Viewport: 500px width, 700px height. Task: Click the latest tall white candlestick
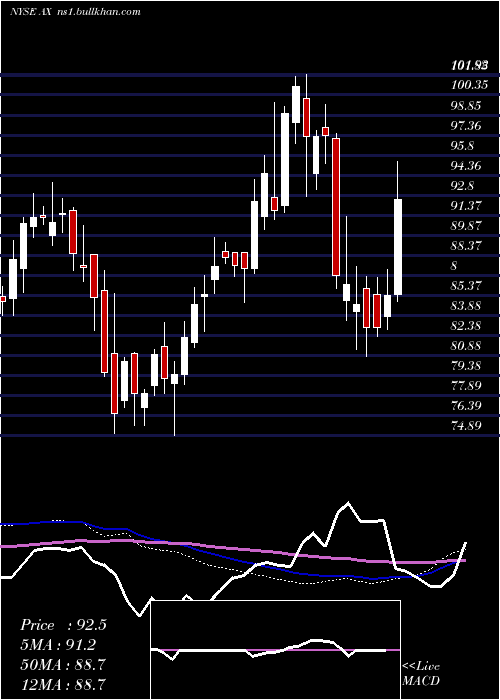click(398, 247)
